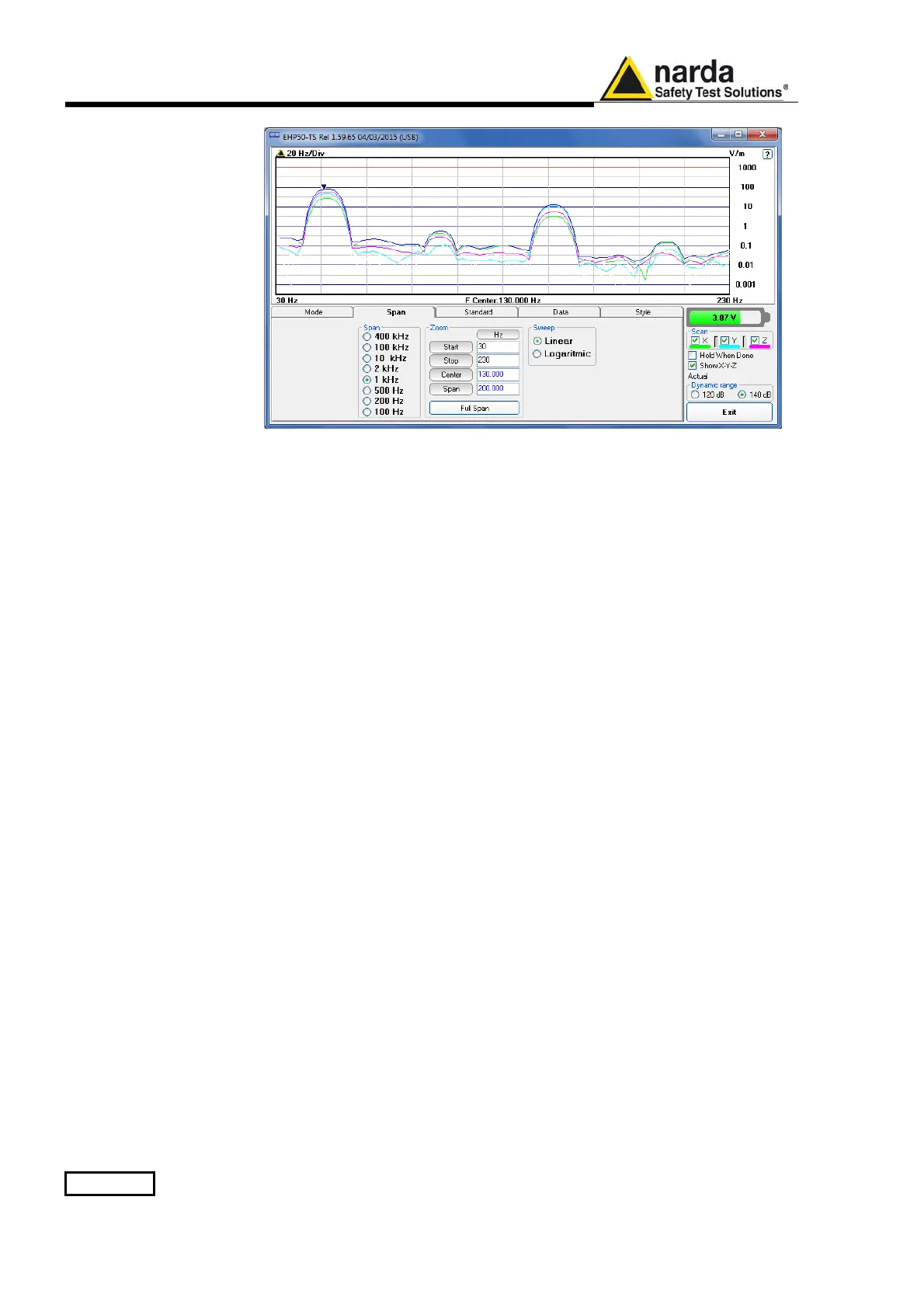Toggle the Z axis scan checkbox
The width and height of the screenshot is (924, 1308).
(755, 340)
